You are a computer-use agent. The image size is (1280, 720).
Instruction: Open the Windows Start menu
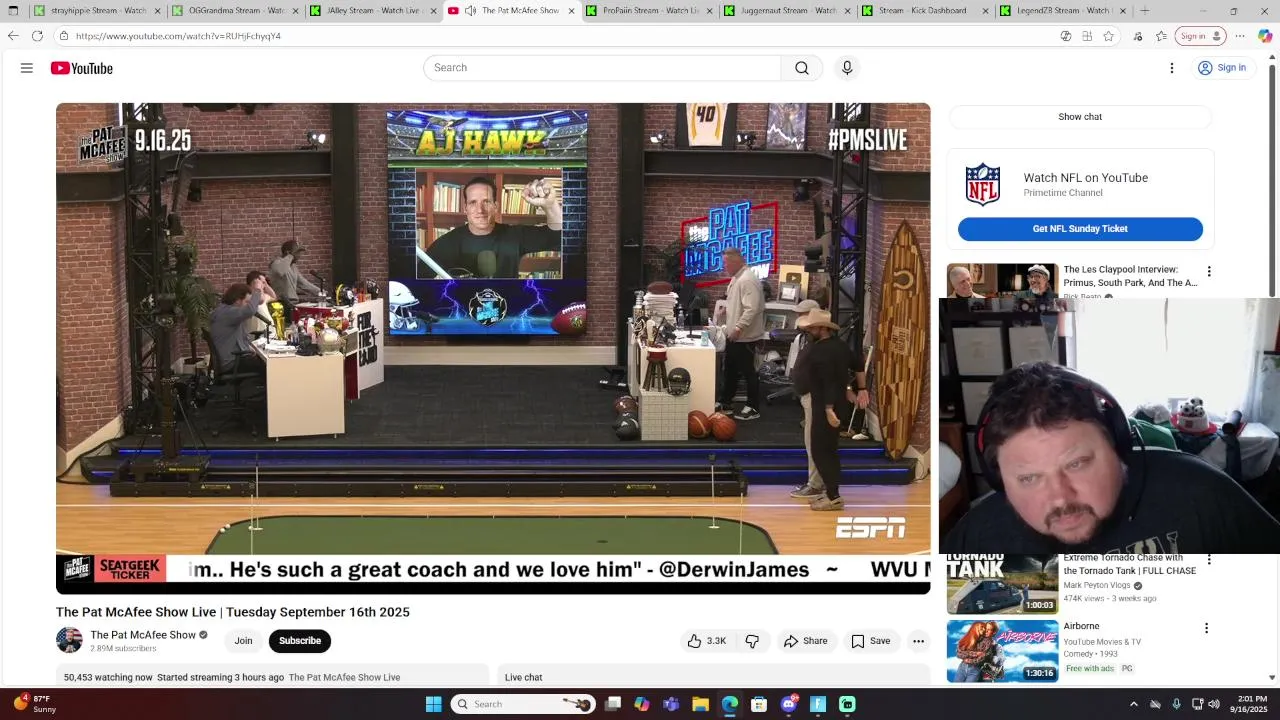click(433, 704)
